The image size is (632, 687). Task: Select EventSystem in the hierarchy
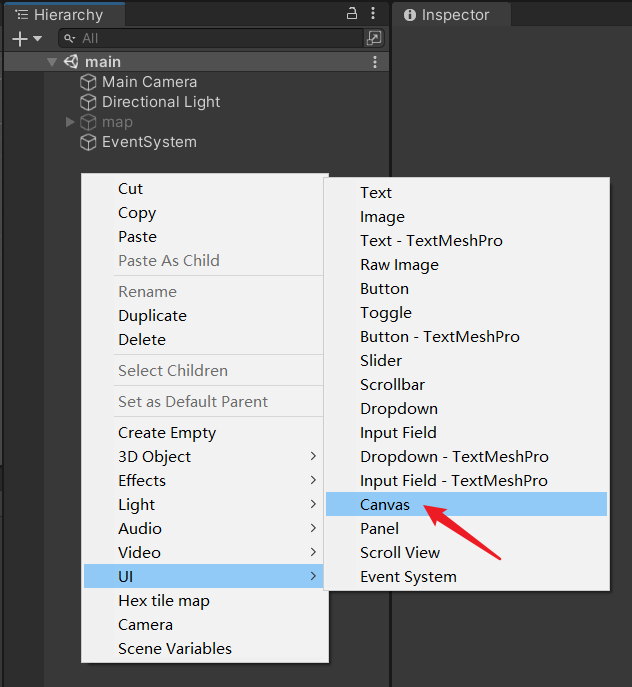pyautogui.click(x=149, y=142)
